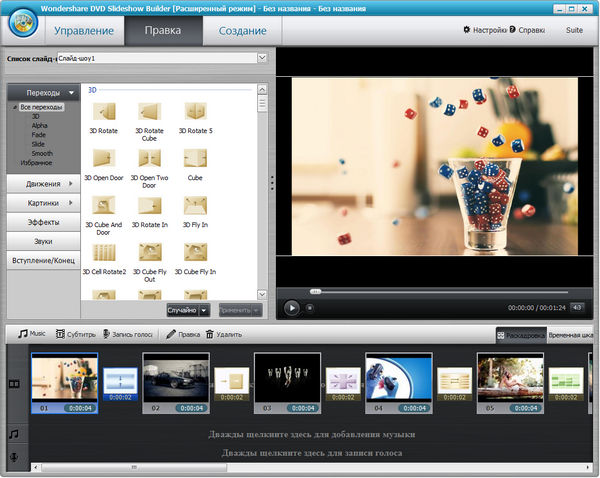Switch to Временная шкала timeline view

(x=572, y=335)
